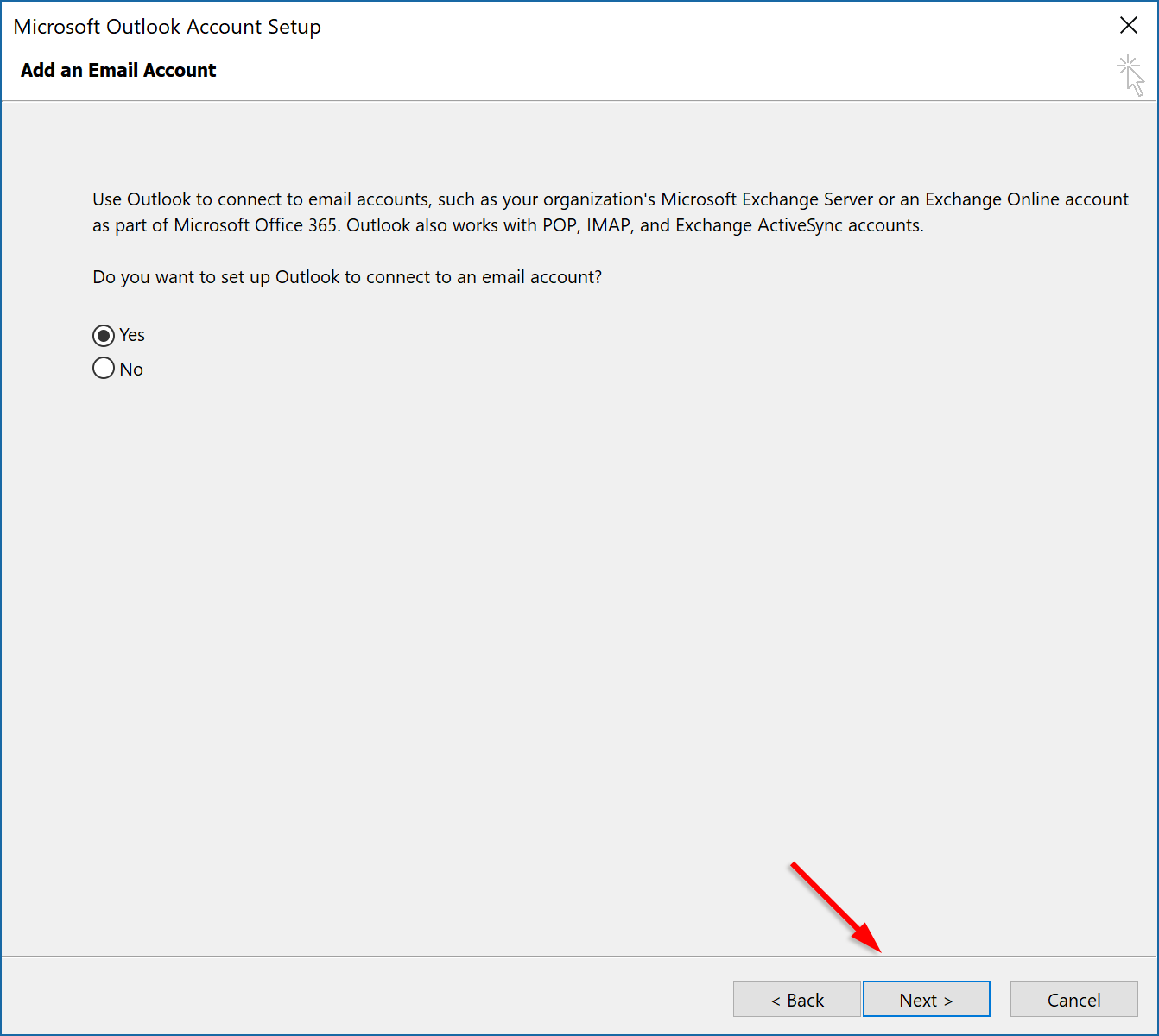
Task: Click the red arrow annotation
Action: 836,907
